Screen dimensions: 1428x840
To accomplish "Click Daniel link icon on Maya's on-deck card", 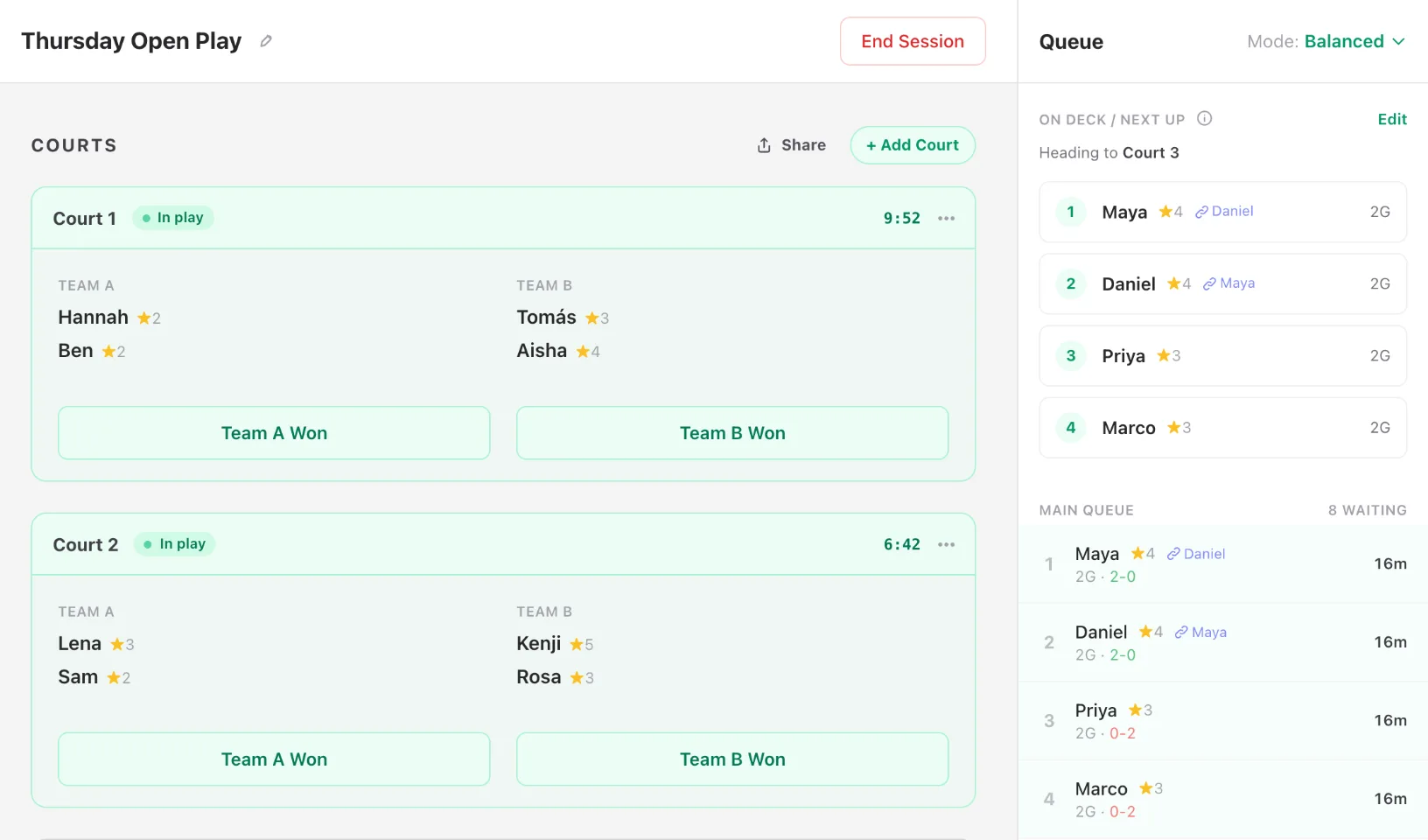I will [1201, 212].
